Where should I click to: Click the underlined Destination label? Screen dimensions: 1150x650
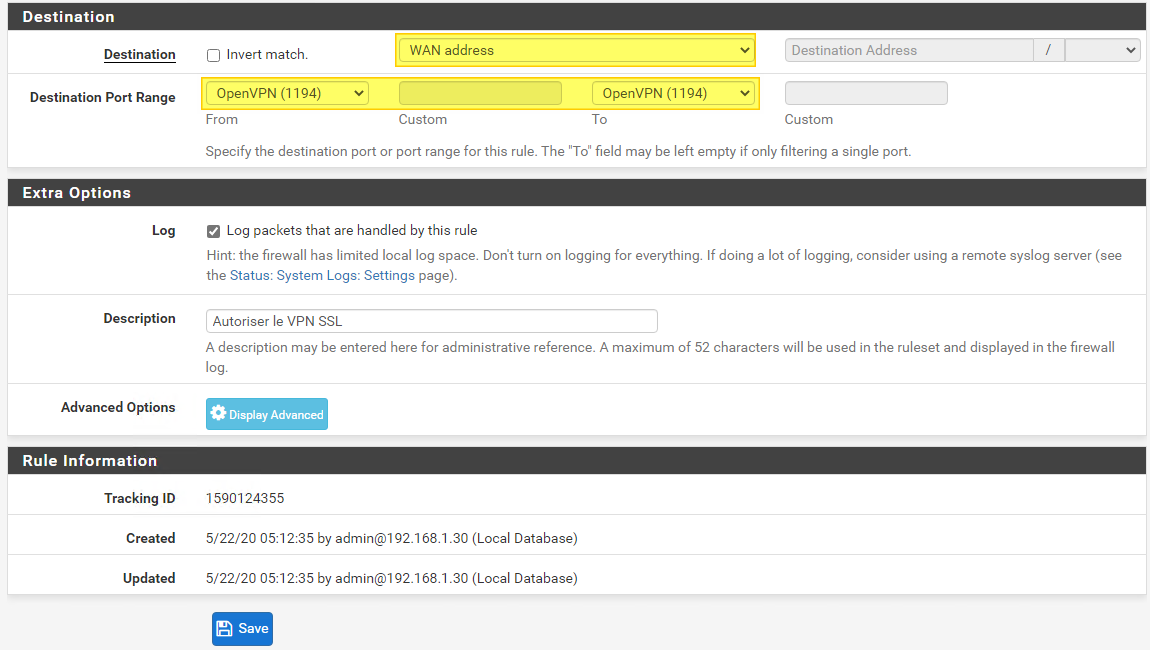coord(139,55)
